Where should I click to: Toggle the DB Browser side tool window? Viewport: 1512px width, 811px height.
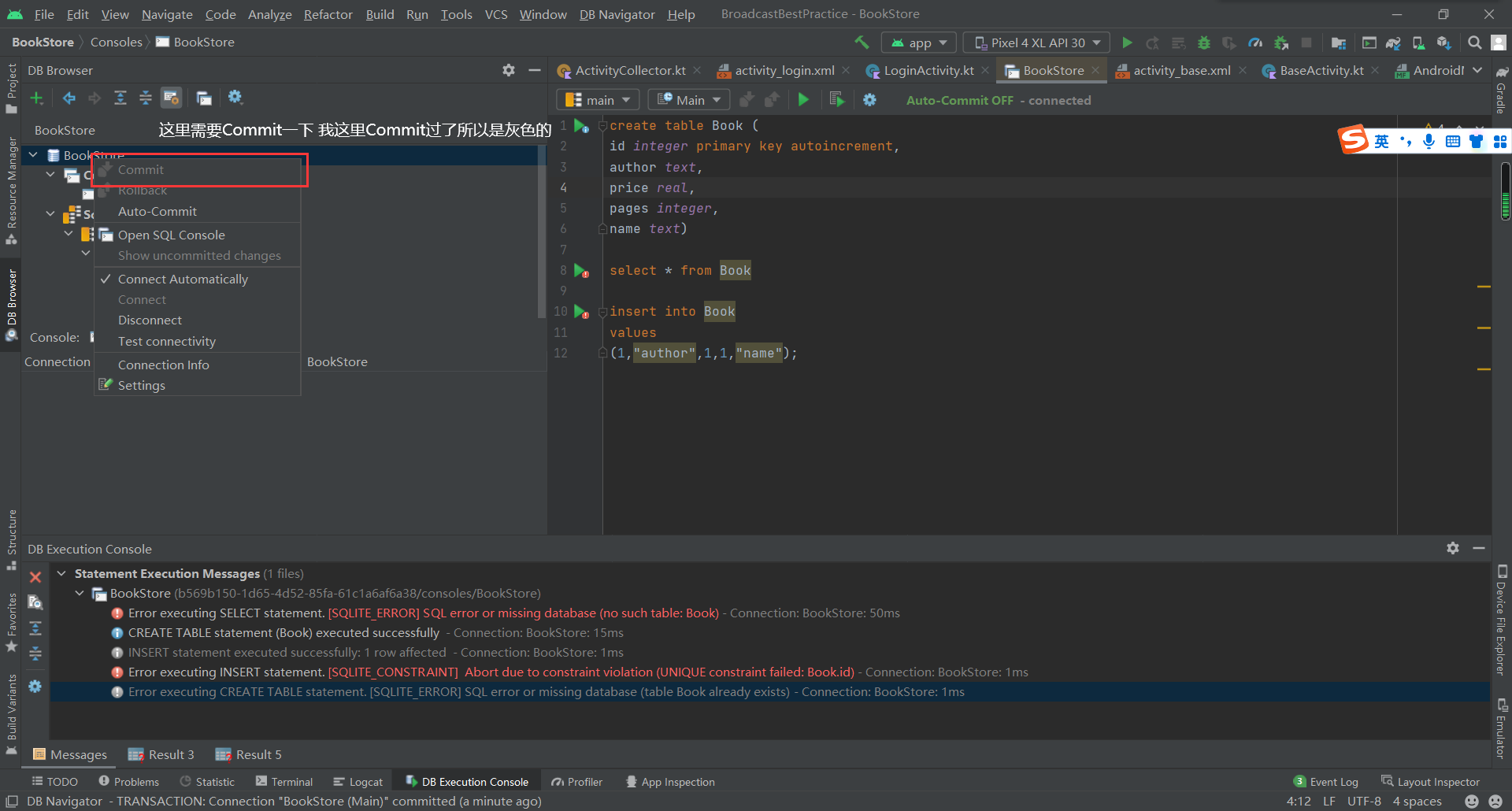[11, 303]
